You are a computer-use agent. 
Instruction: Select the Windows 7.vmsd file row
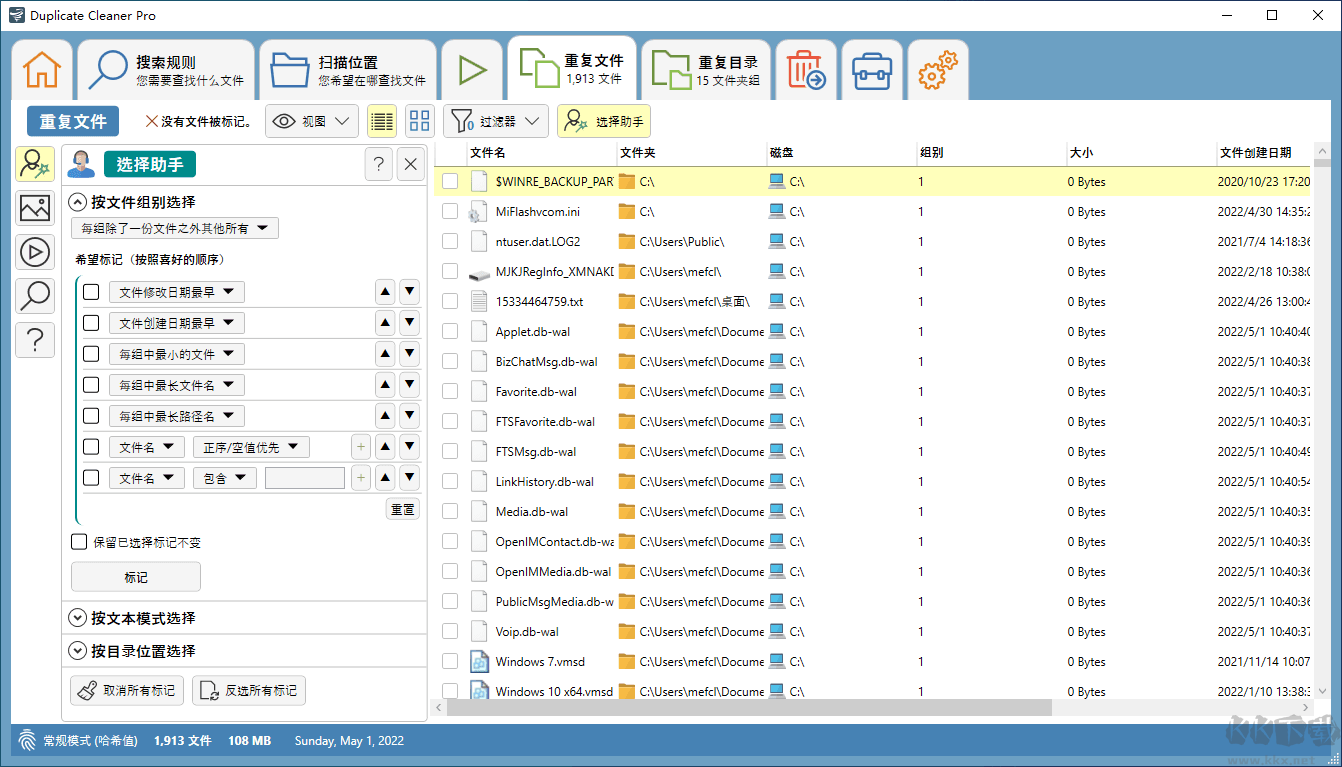tap(873, 662)
